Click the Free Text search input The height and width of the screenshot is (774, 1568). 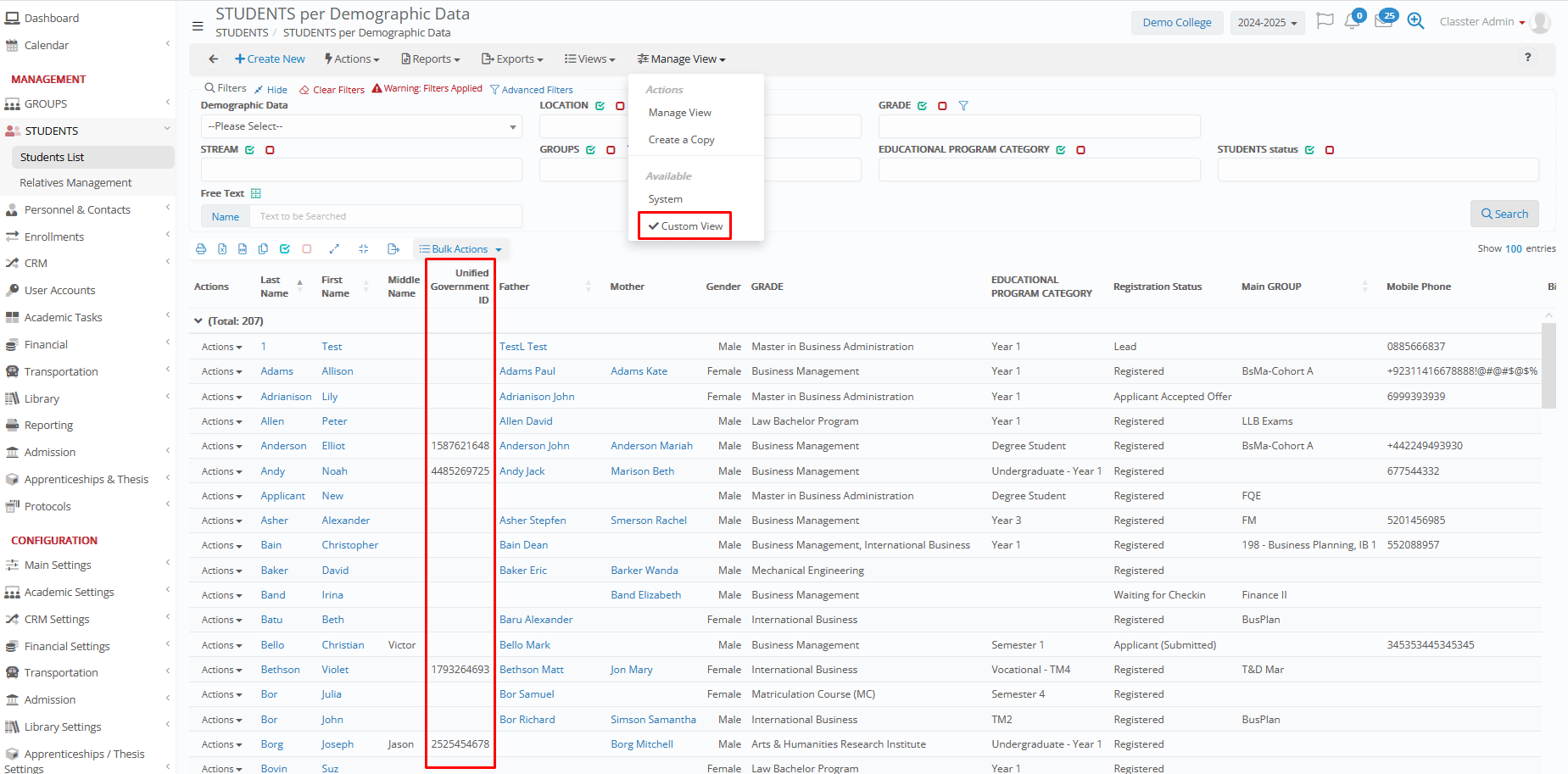click(386, 217)
